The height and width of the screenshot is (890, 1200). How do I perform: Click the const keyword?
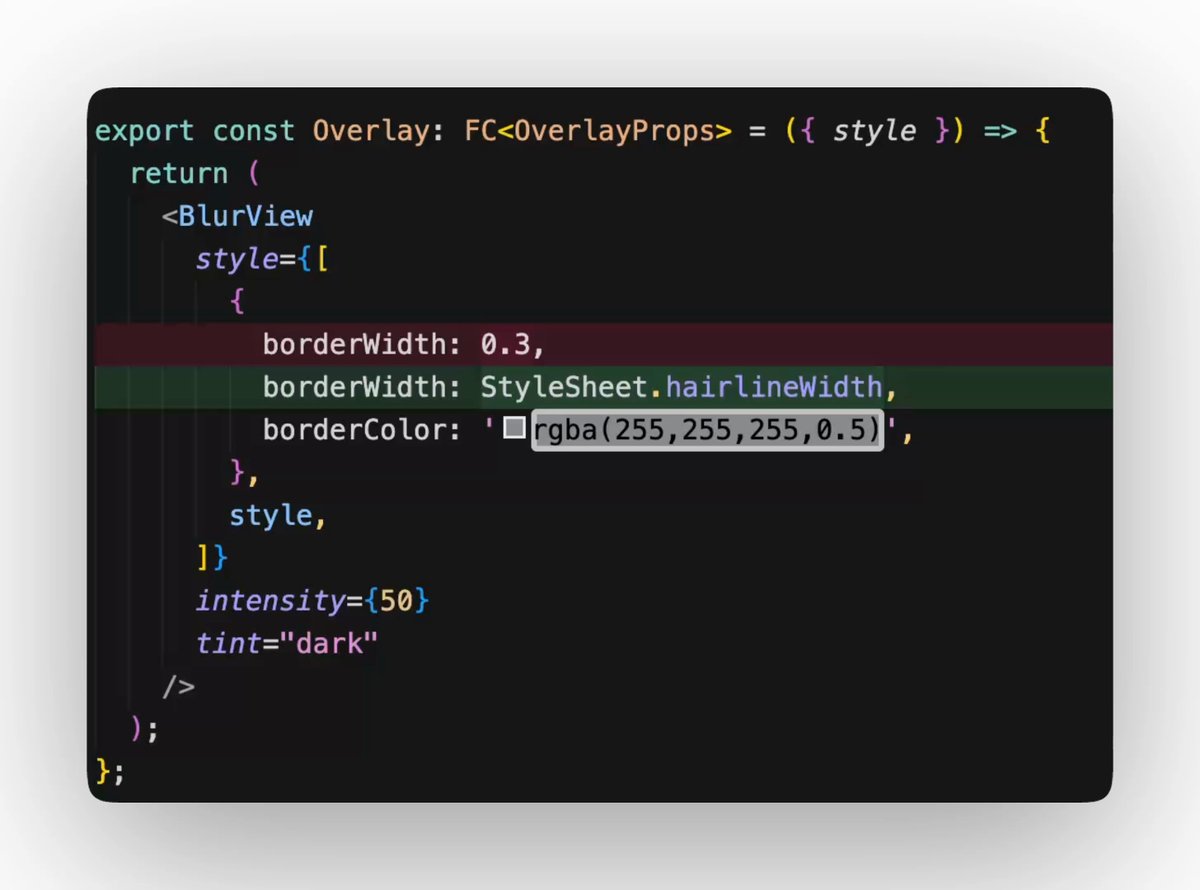[x=254, y=131]
